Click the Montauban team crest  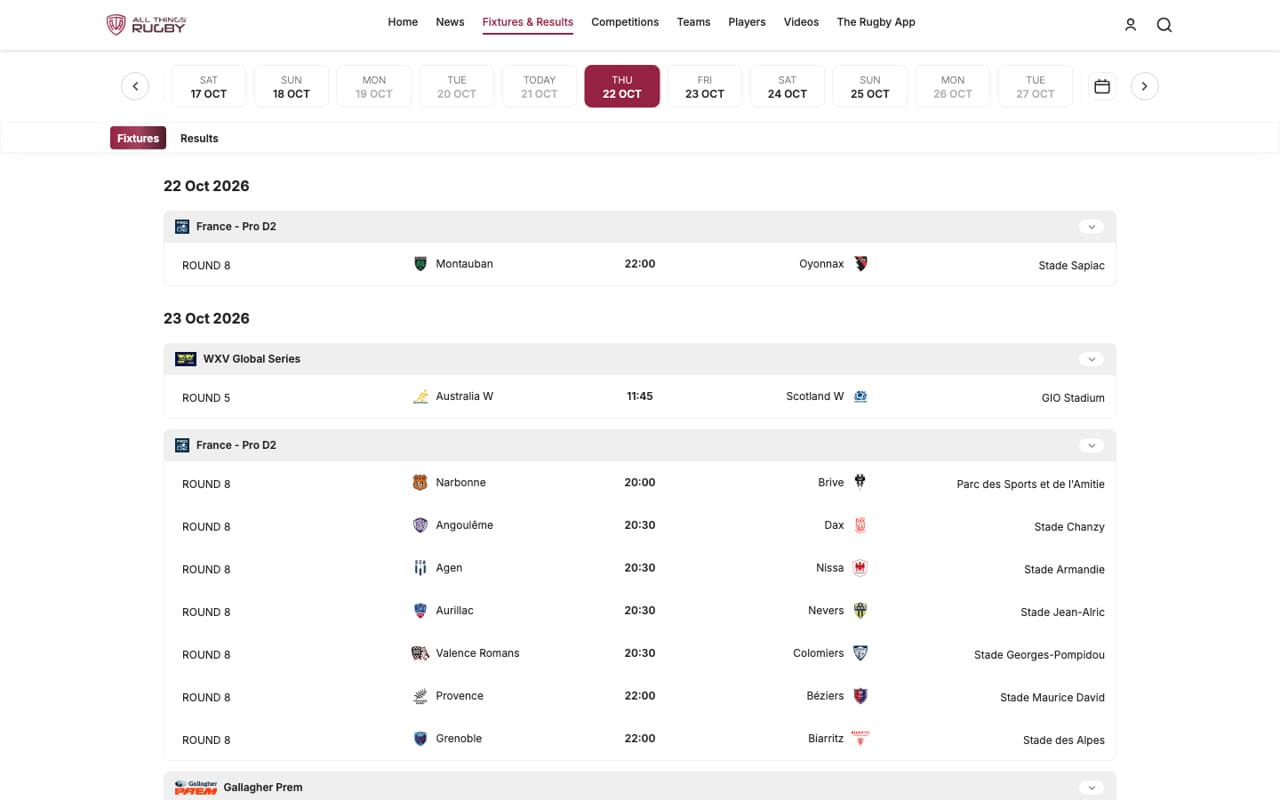point(421,264)
